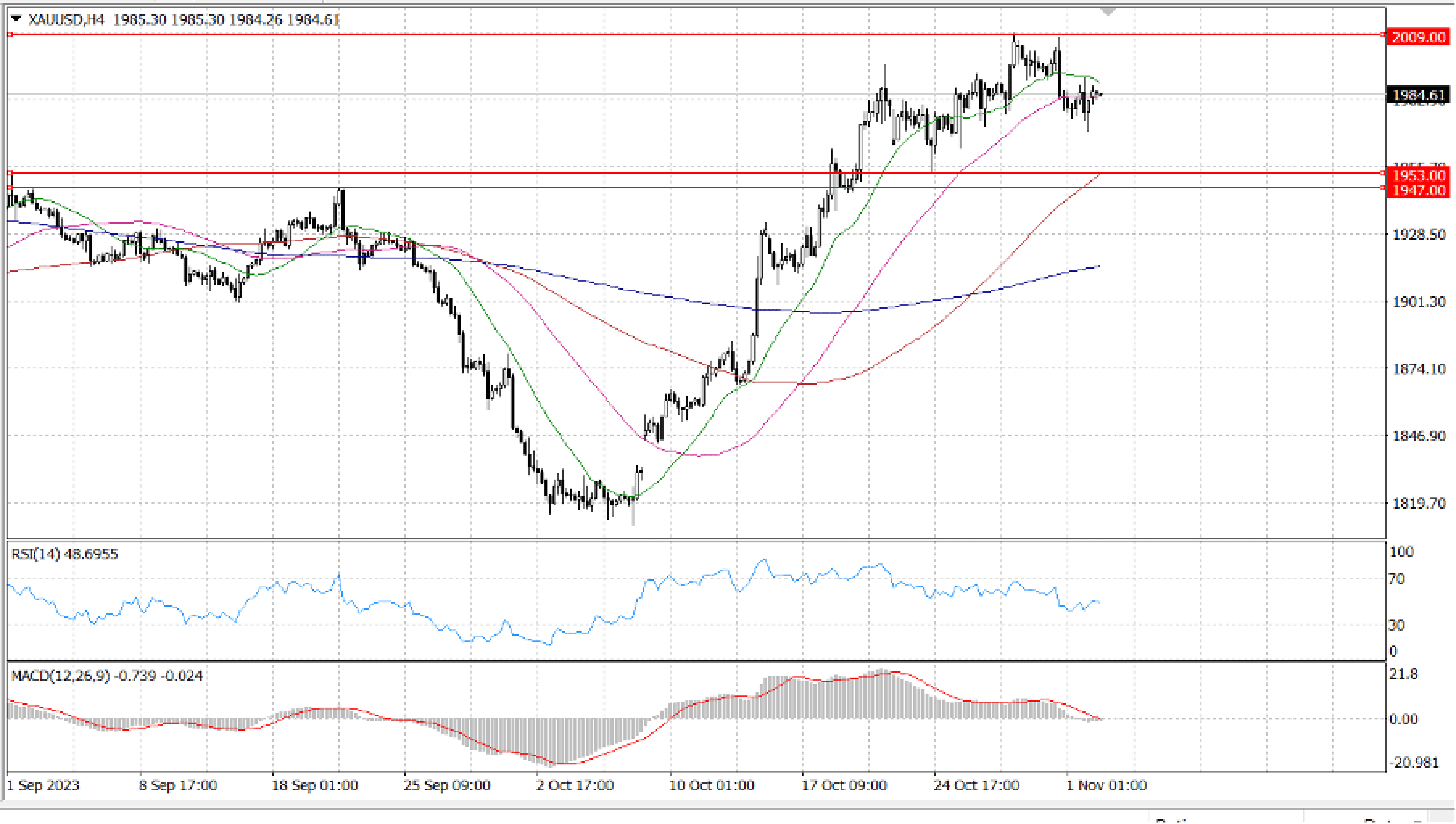This screenshot has height=824, width=1456.
Task: Click the MACD 0.00 scale label
Action: coord(1403,719)
